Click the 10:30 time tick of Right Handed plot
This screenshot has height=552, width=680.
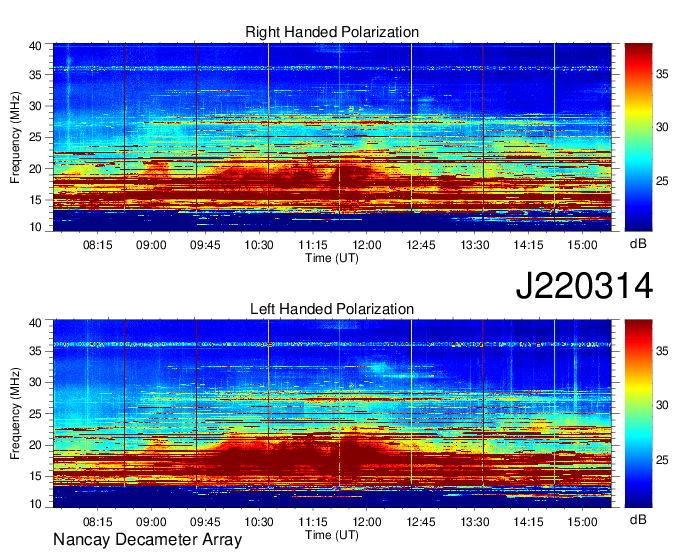(259, 245)
